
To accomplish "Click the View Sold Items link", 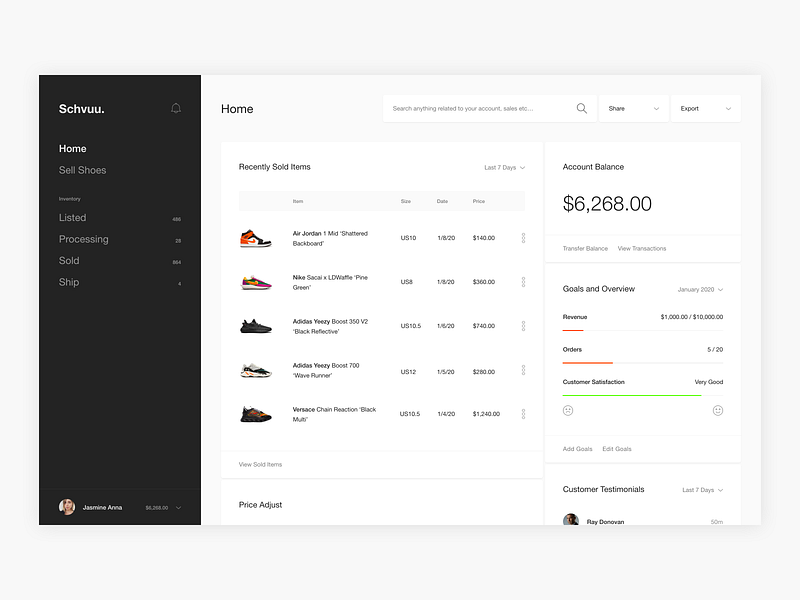I will [260, 464].
